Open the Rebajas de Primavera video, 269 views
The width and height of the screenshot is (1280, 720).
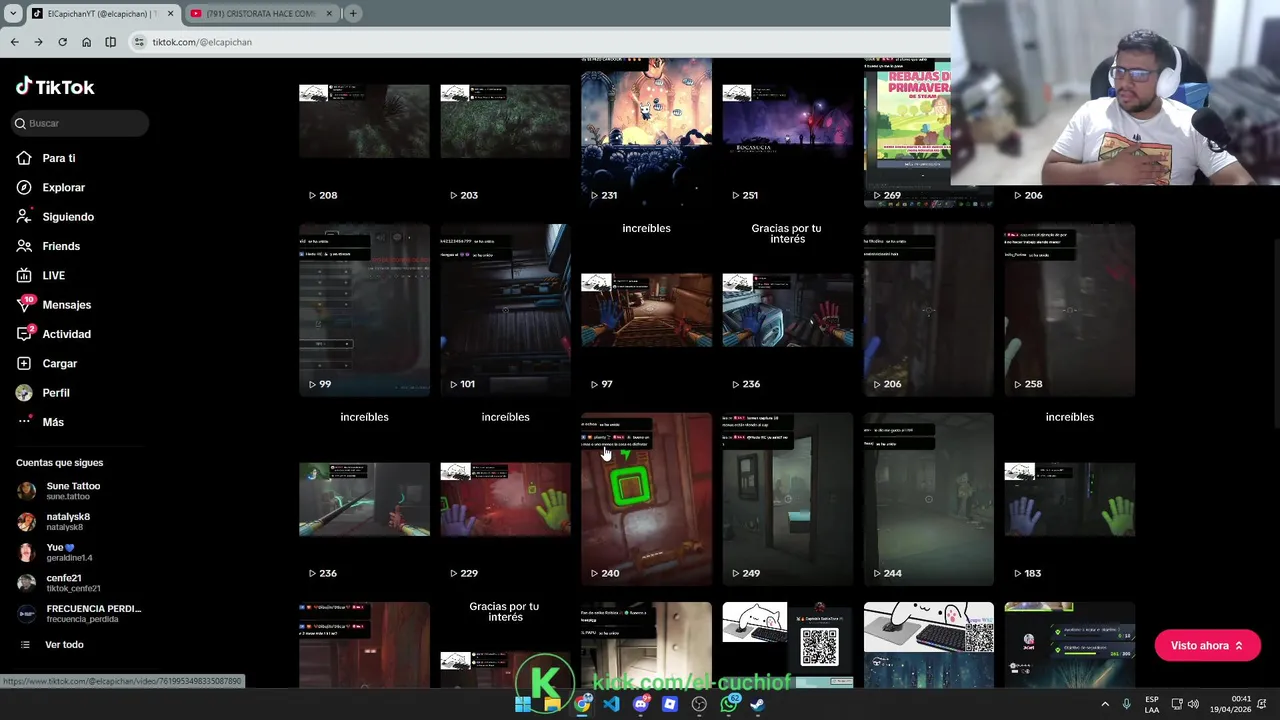tap(907, 132)
